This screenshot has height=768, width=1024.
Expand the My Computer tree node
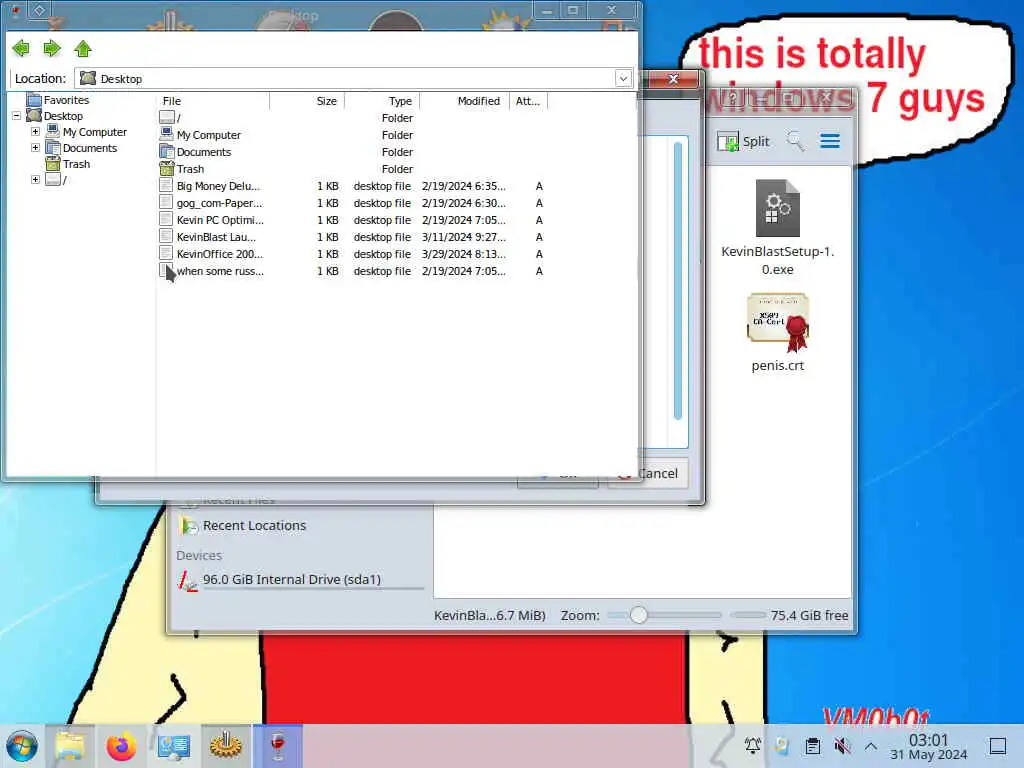tap(35, 131)
